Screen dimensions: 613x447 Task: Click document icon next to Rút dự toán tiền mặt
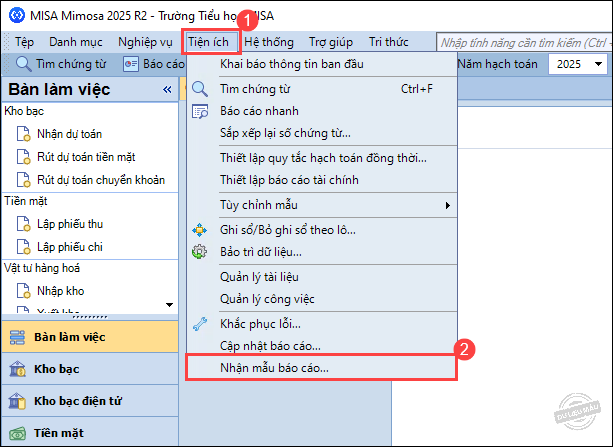(23, 157)
